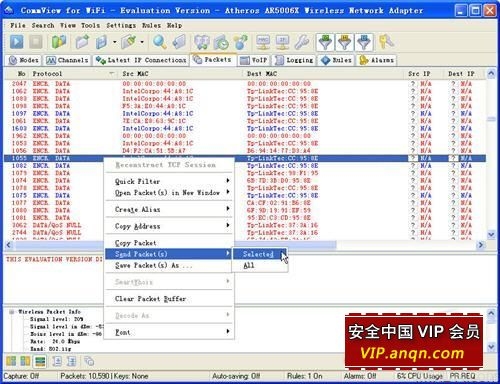Click the clear buffer brush icon

(129, 42)
